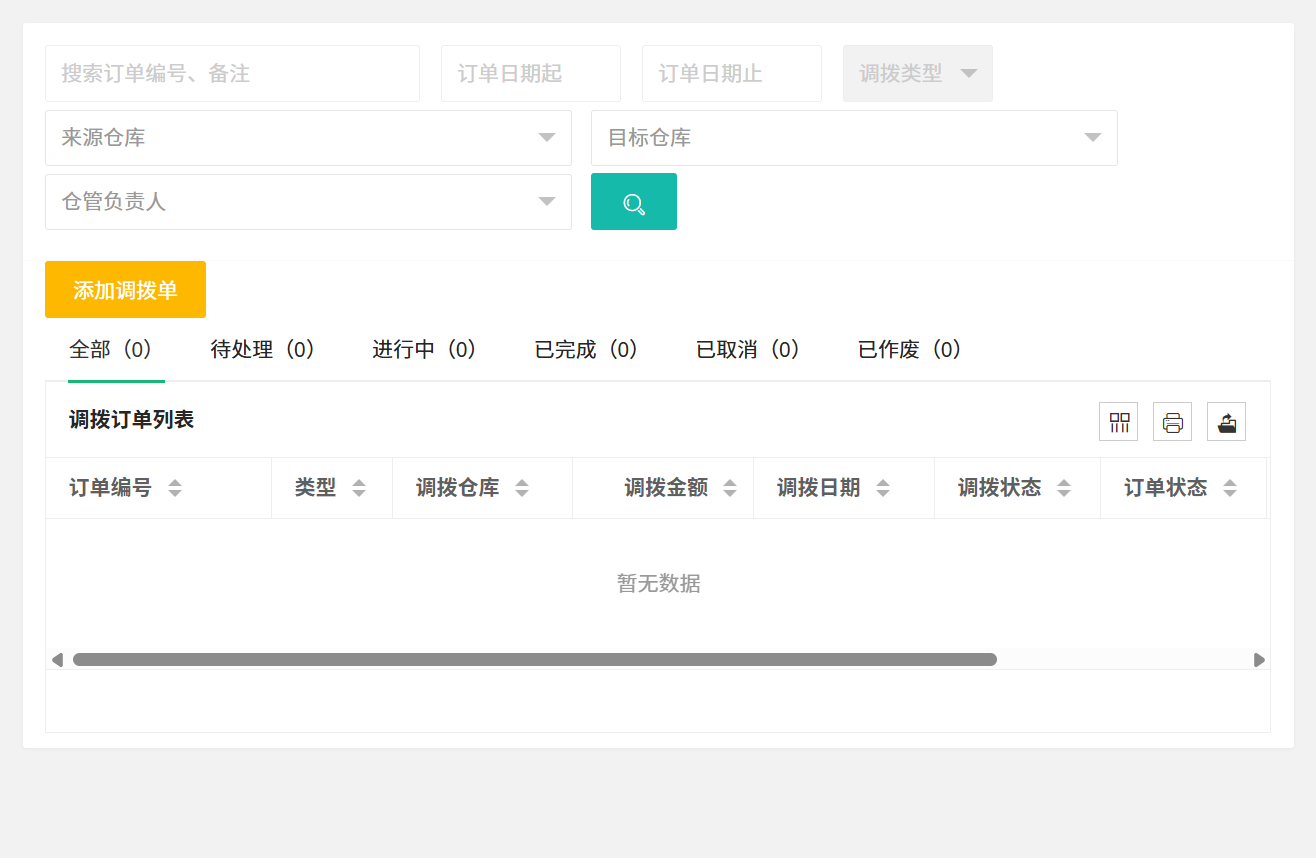Expand the 目标仓库 dropdown
The height and width of the screenshot is (858, 1316).
click(x=854, y=138)
